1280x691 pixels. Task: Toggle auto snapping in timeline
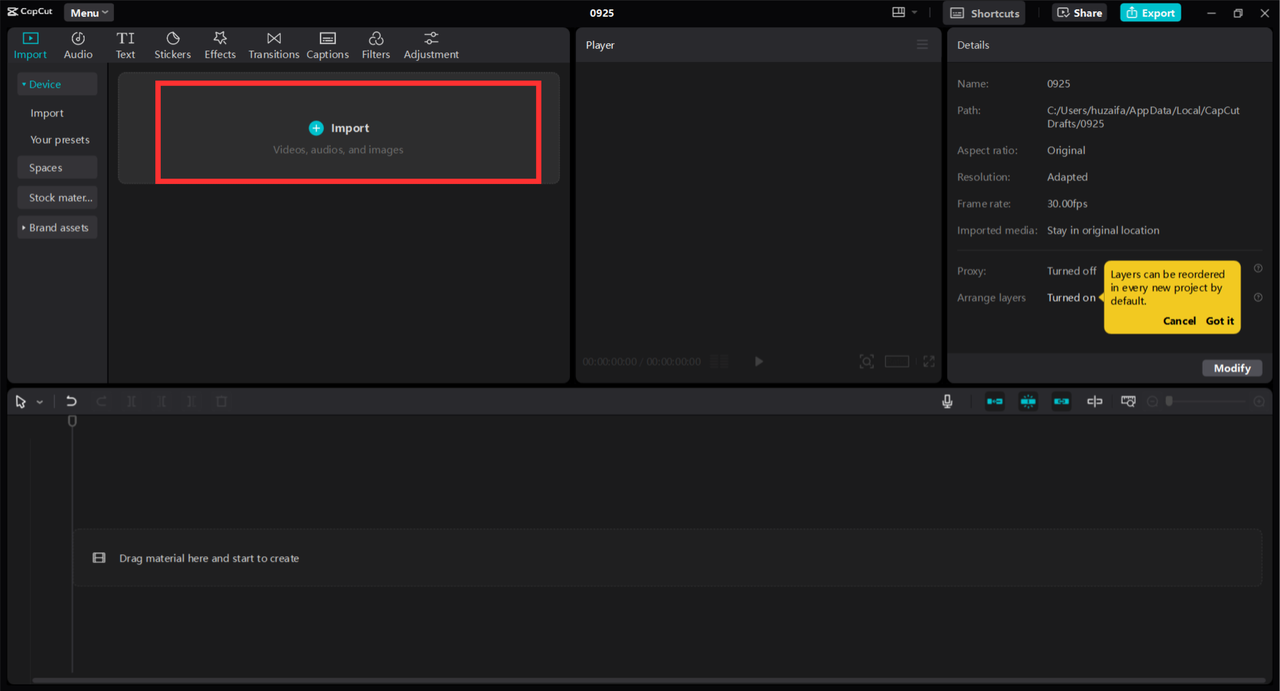pos(1028,401)
